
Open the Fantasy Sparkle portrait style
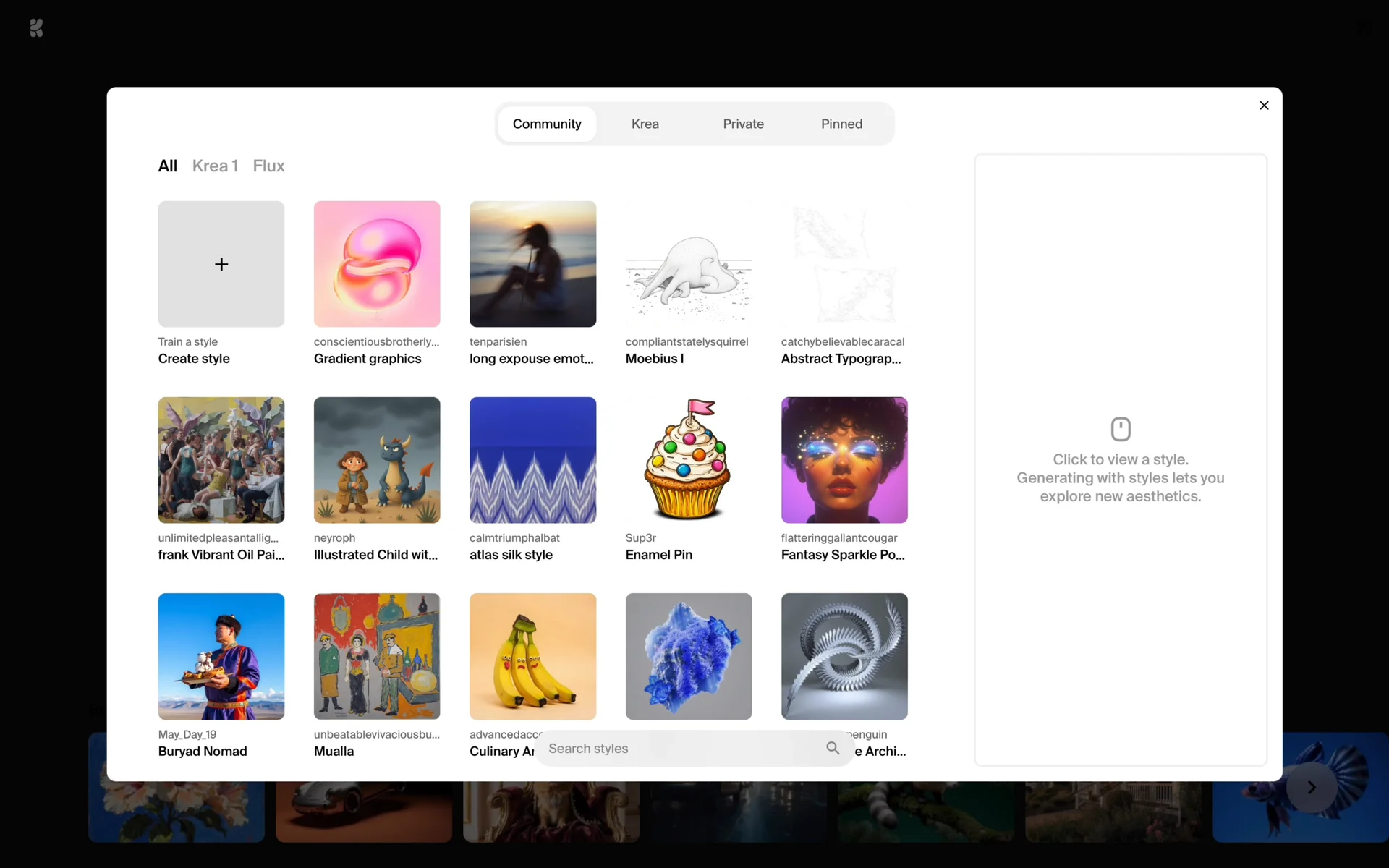844,460
